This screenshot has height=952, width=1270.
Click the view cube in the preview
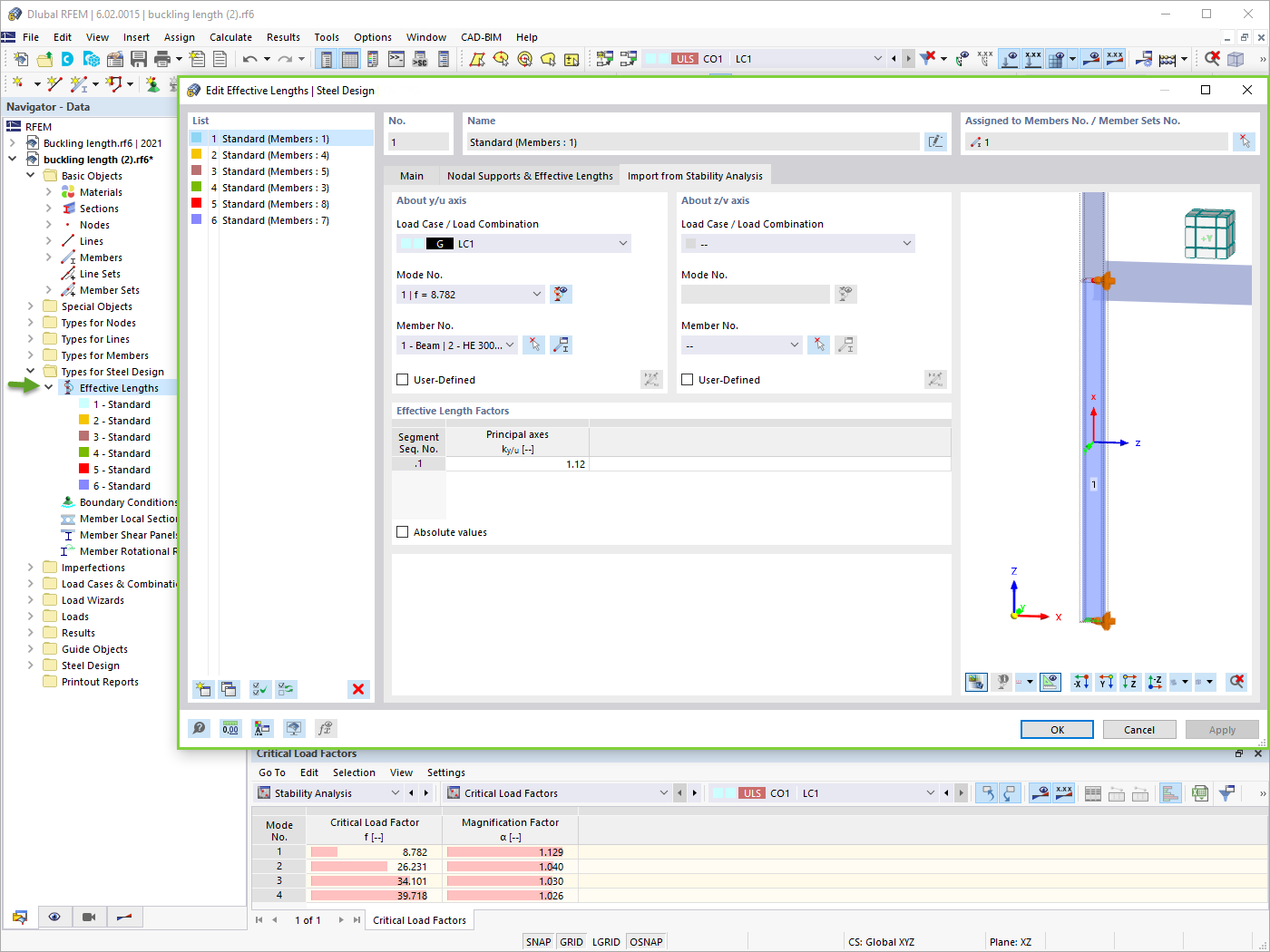[x=1209, y=234]
